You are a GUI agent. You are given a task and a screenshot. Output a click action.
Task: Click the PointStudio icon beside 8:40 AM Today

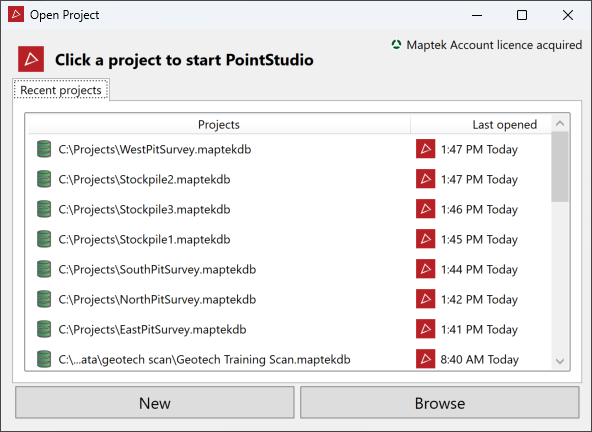pyautogui.click(x=426, y=359)
